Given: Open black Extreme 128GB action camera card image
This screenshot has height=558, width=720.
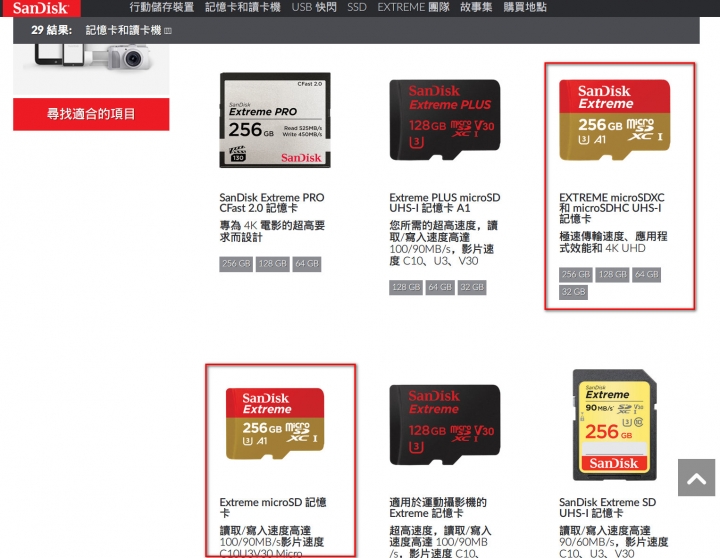Looking at the screenshot, I should pyautogui.click(x=445, y=425).
